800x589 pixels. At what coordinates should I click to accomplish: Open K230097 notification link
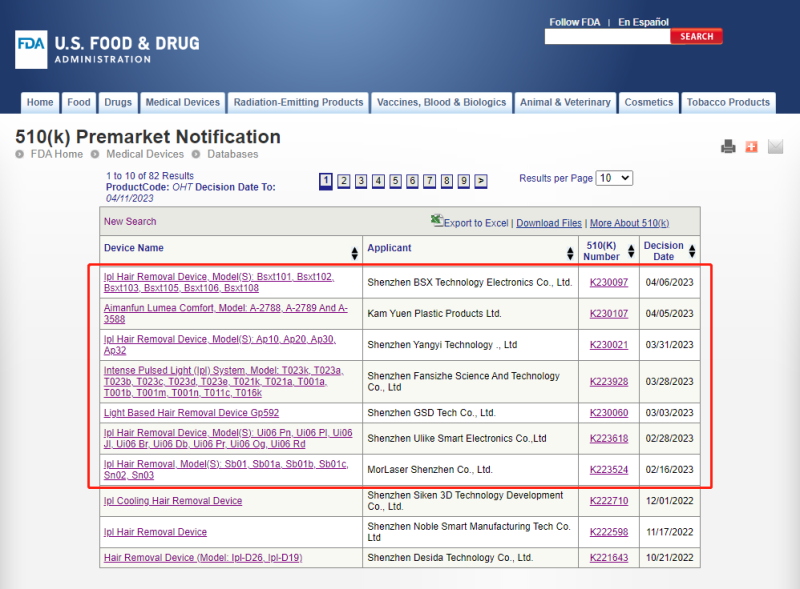tap(609, 283)
